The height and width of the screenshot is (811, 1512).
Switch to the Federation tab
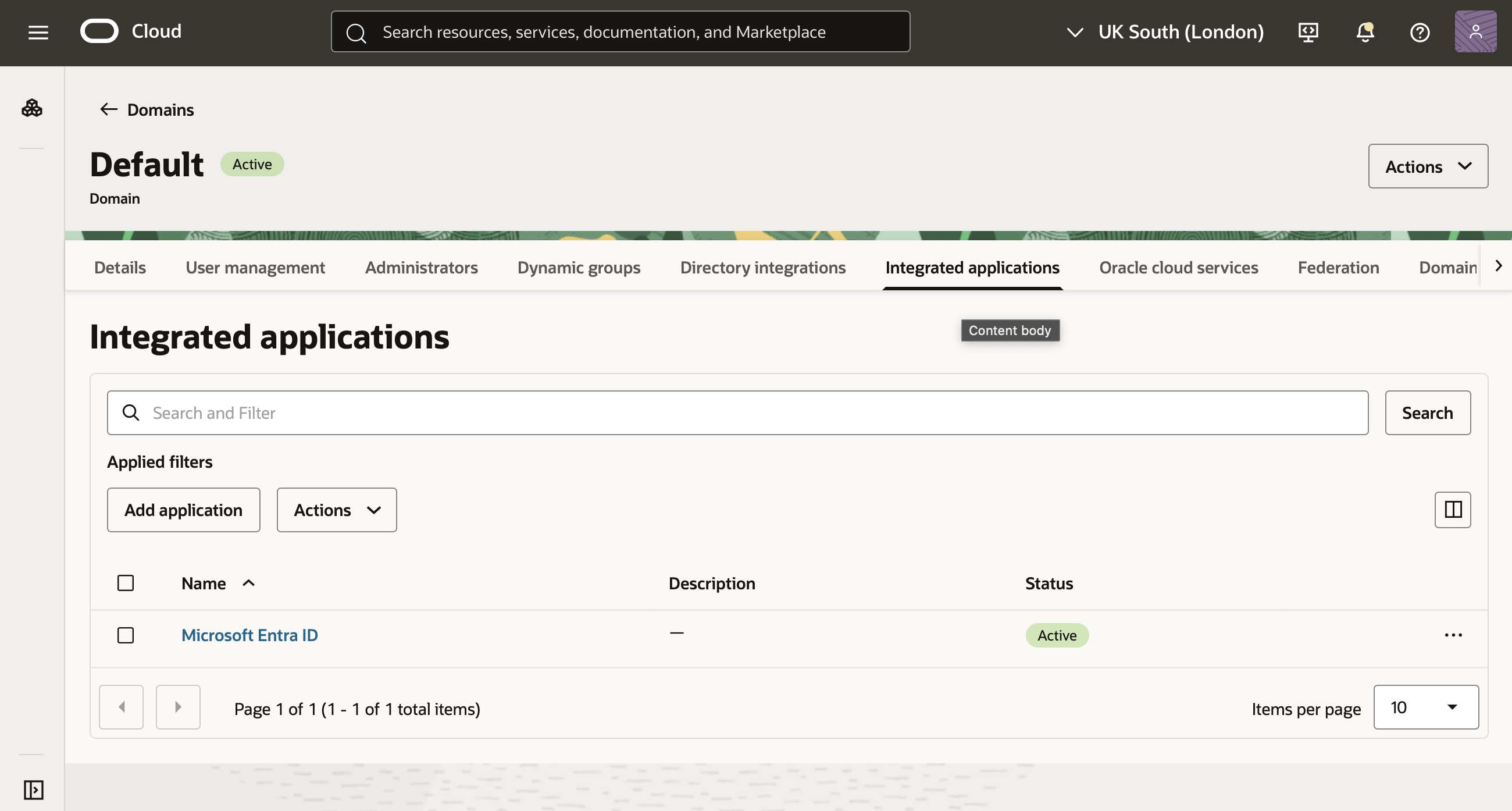pyautogui.click(x=1338, y=267)
